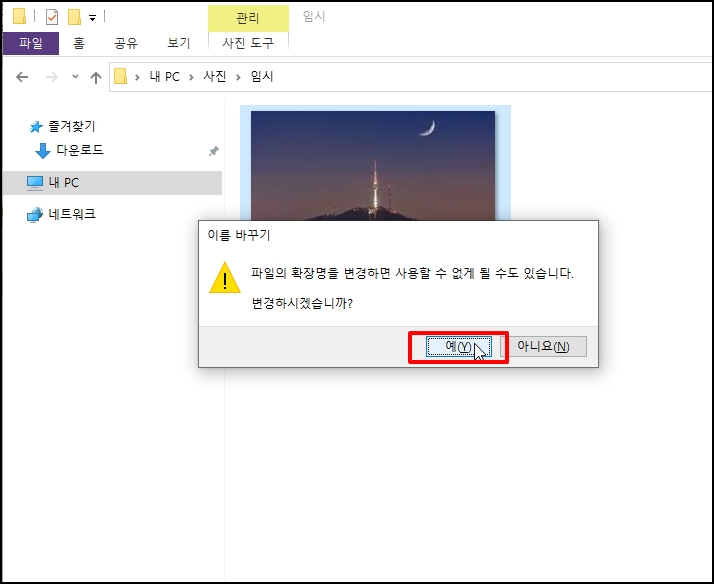Click 사진 in the address path

pyautogui.click(x=214, y=76)
